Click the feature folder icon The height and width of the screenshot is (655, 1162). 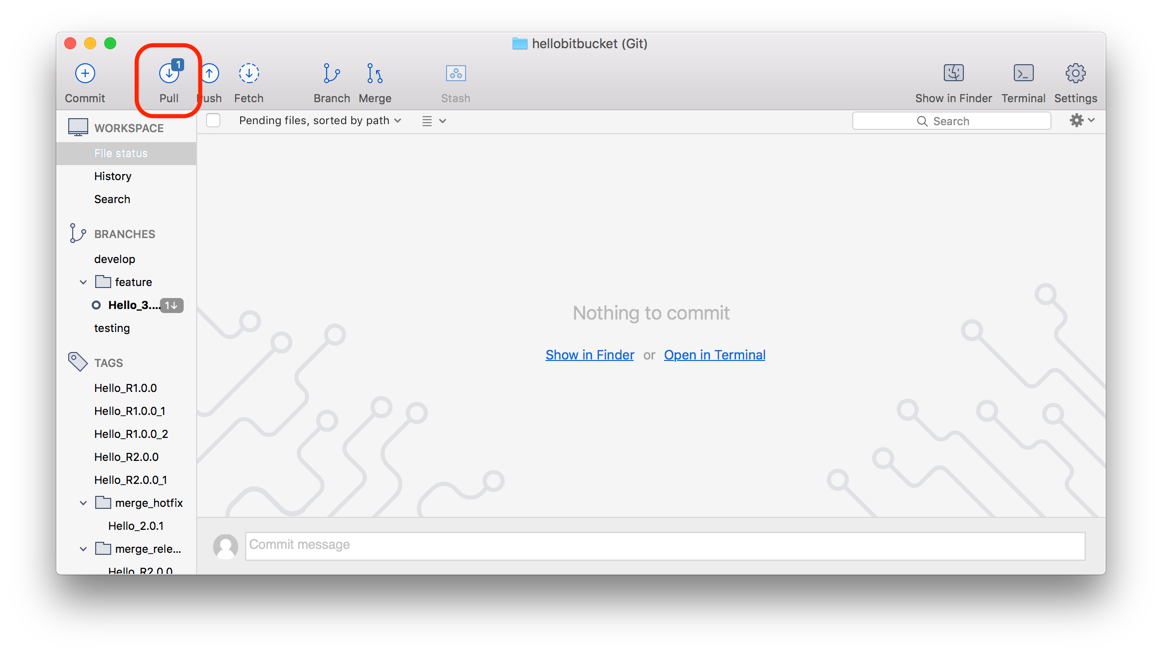coord(103,282)
